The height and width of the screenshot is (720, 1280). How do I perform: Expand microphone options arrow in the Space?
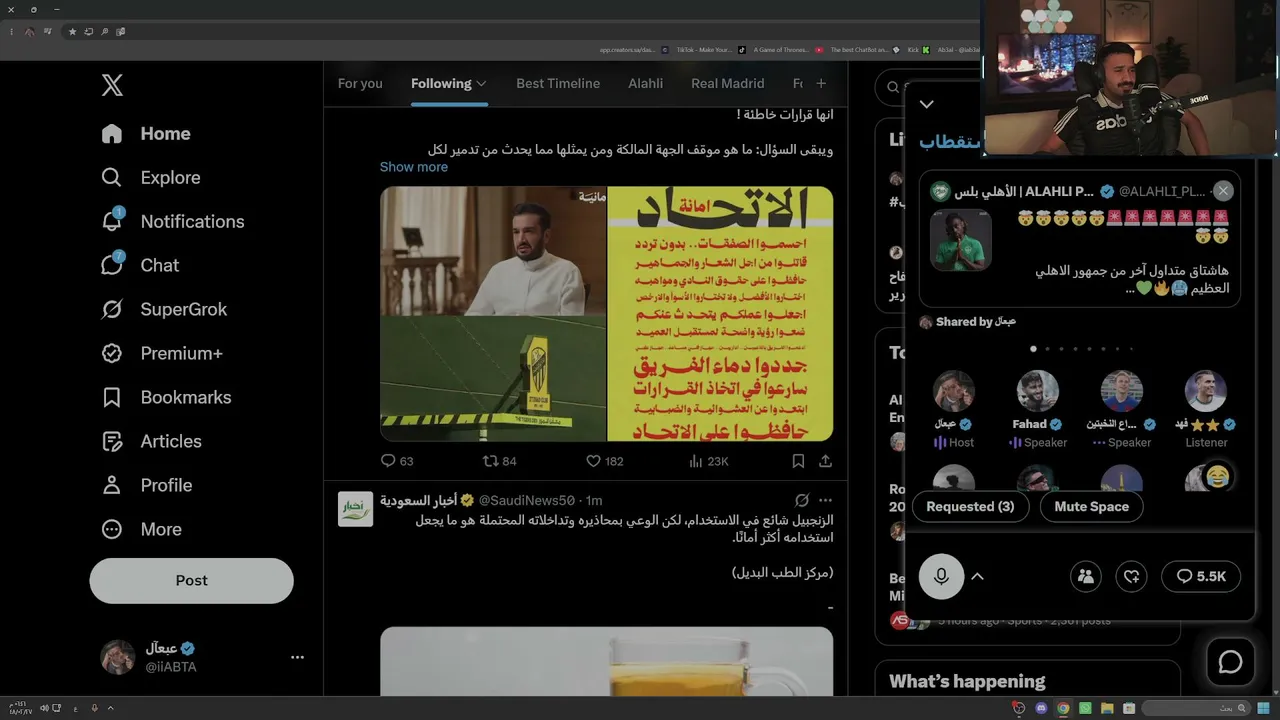point(978,576)
